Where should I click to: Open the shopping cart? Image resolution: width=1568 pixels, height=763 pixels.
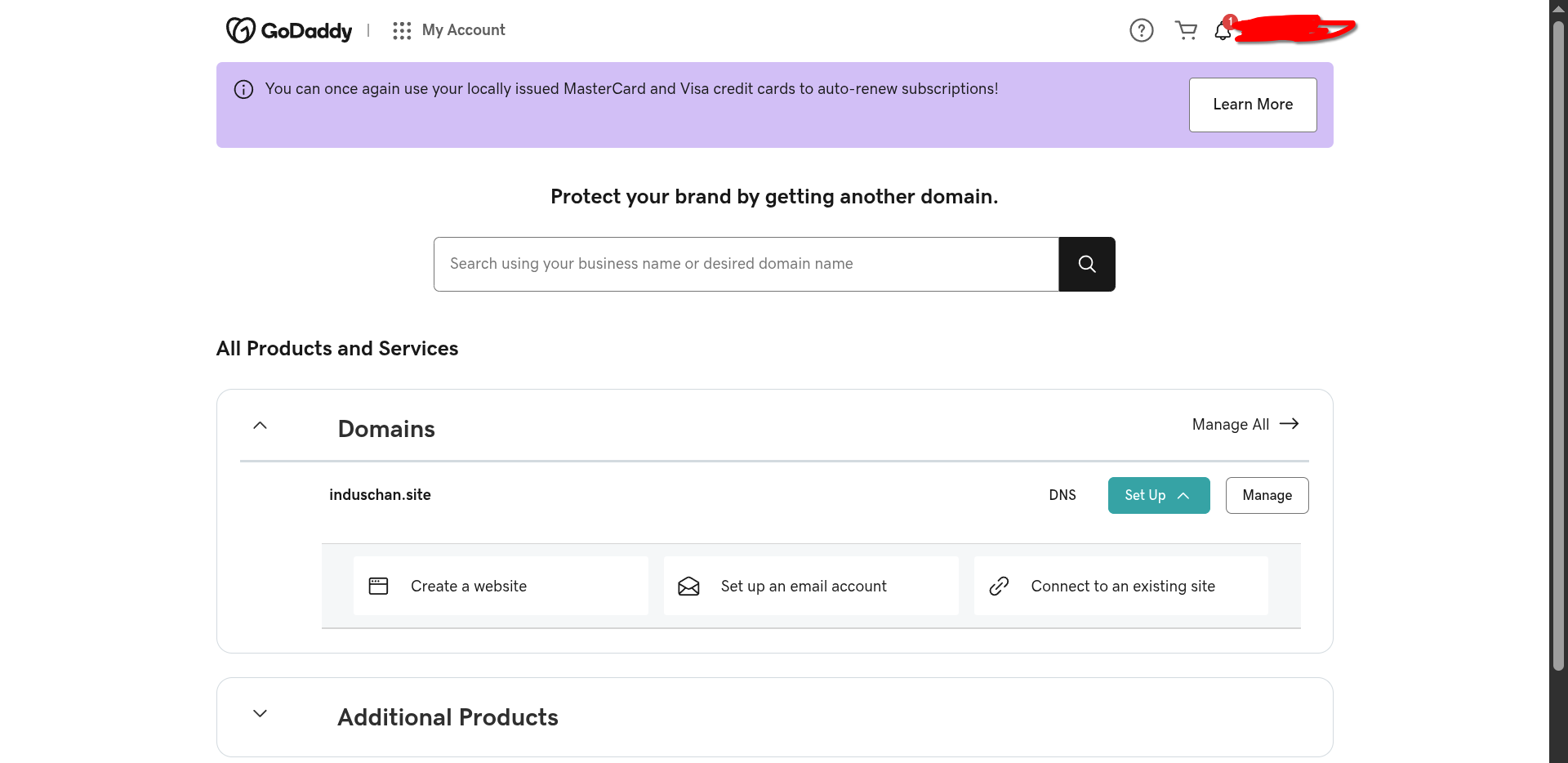[x=1185, y=30]
